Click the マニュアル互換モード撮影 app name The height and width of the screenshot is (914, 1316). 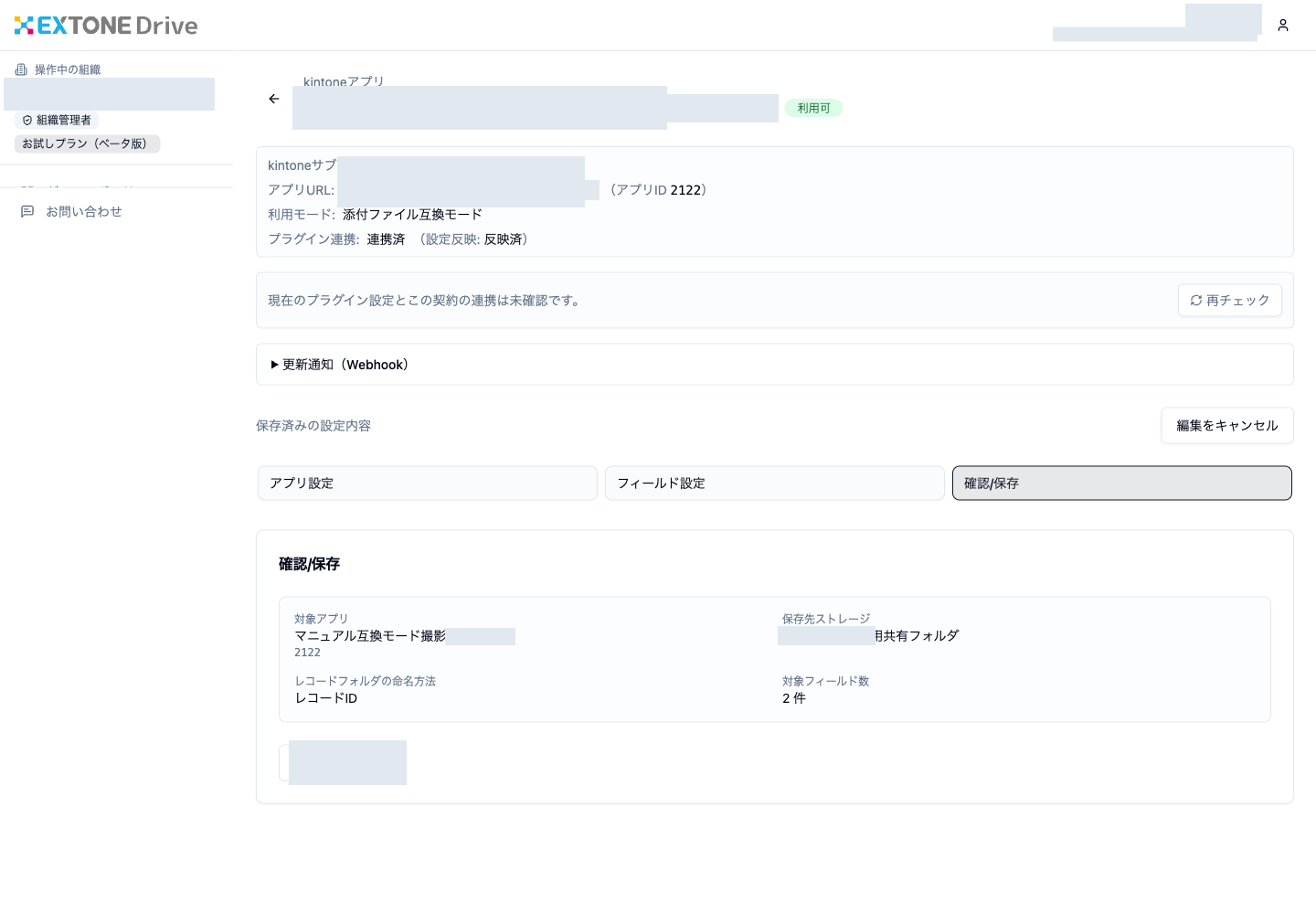click(x=370, y=636)
